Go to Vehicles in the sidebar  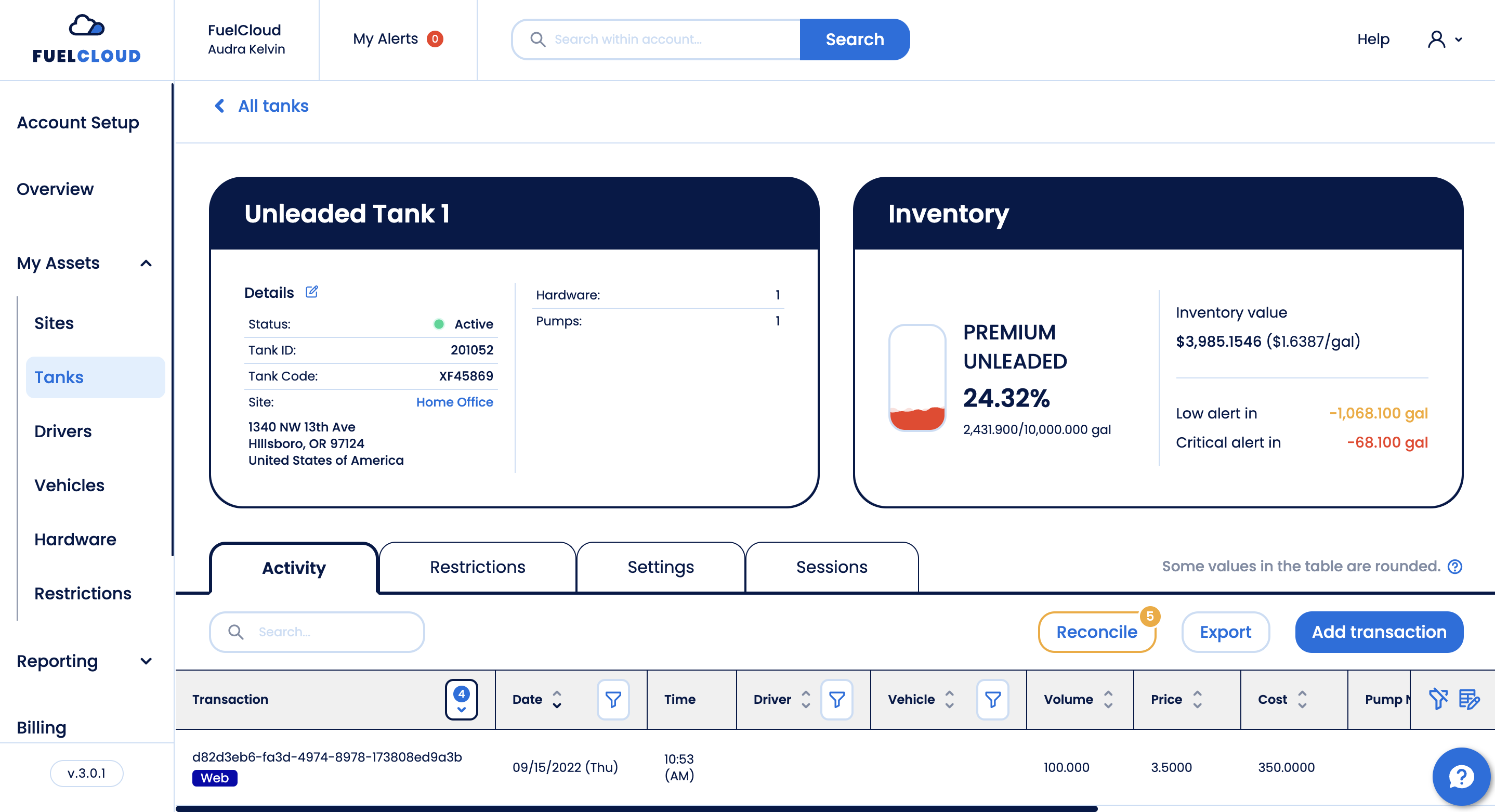pos(69,485)
